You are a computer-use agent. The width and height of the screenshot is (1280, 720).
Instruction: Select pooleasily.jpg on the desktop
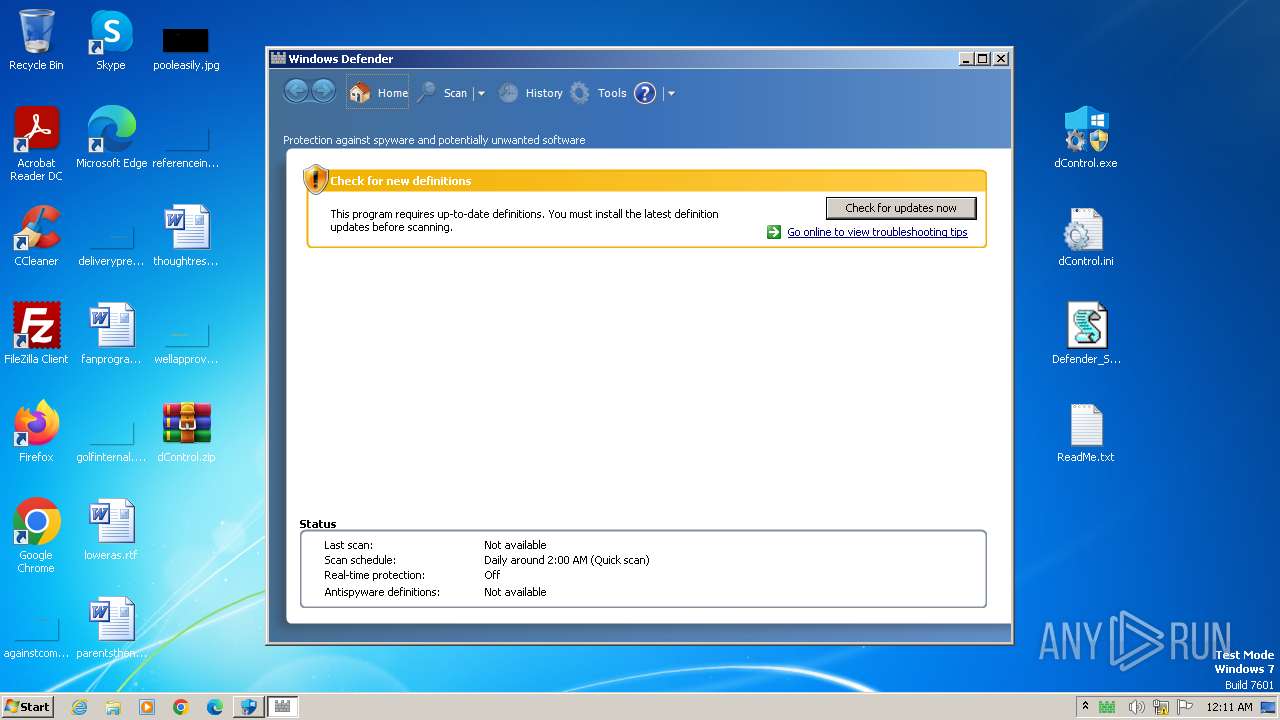click(x=186, y=48)
